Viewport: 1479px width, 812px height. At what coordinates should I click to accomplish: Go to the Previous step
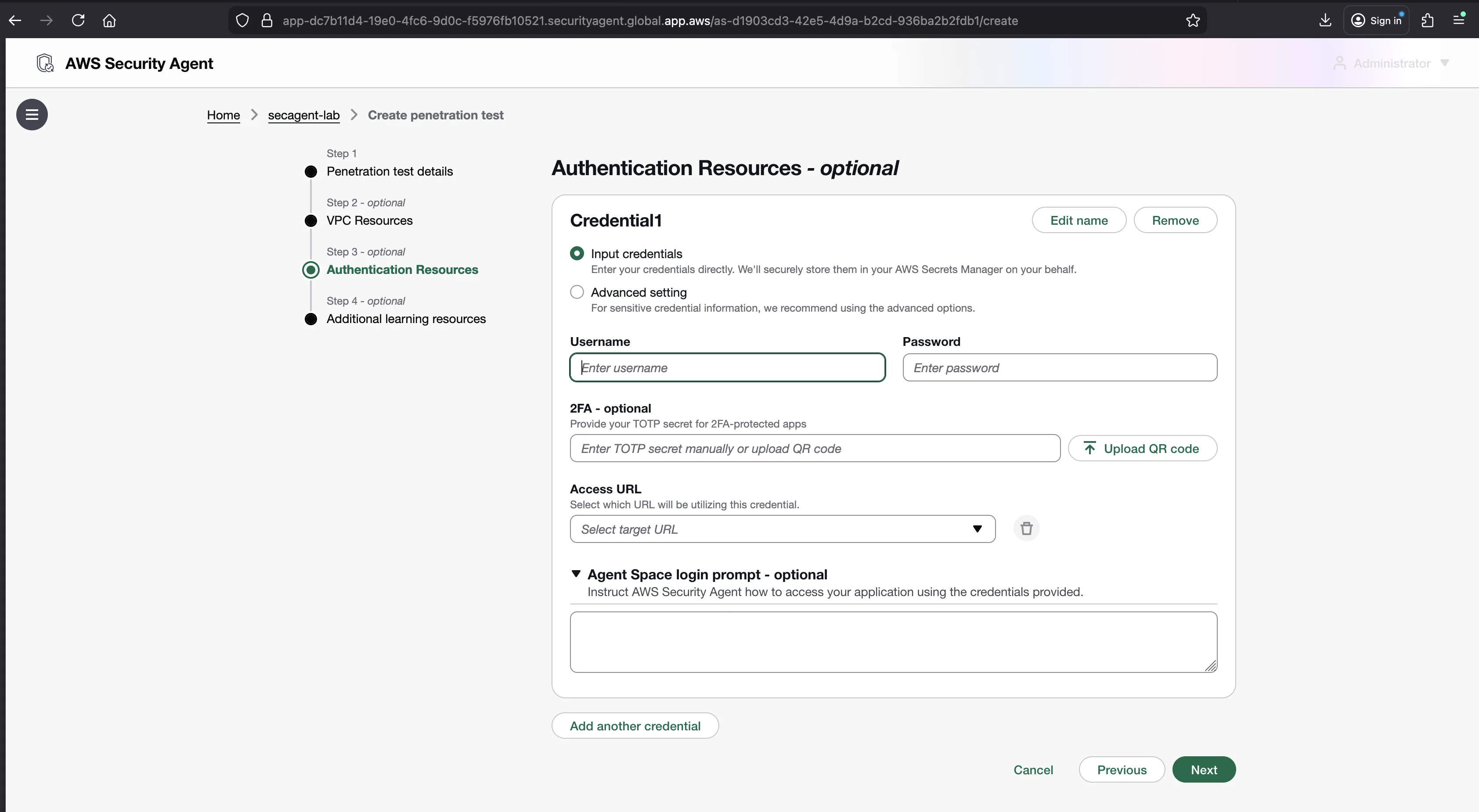(x=1121, y=769)
